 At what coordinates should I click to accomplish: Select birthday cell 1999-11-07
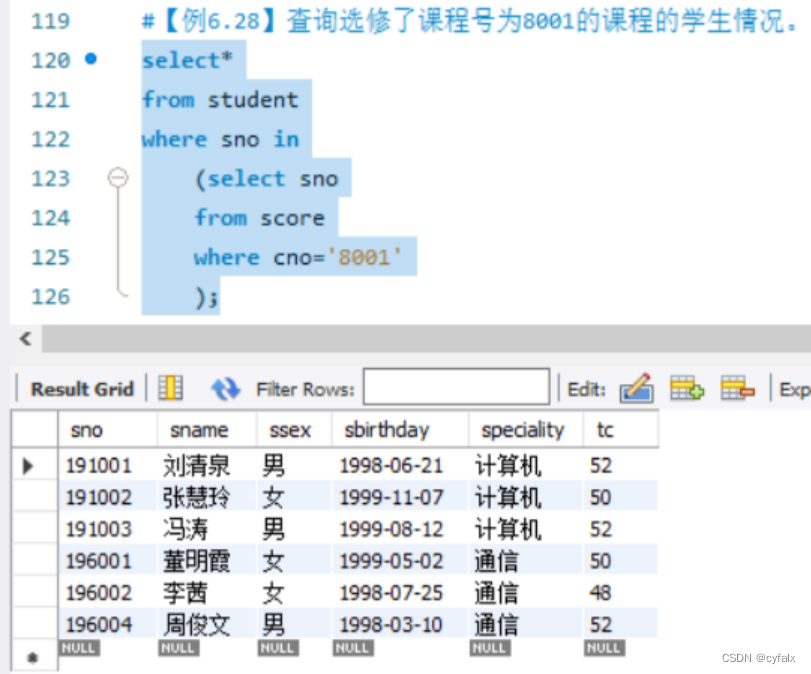click(x=400, y=497)
